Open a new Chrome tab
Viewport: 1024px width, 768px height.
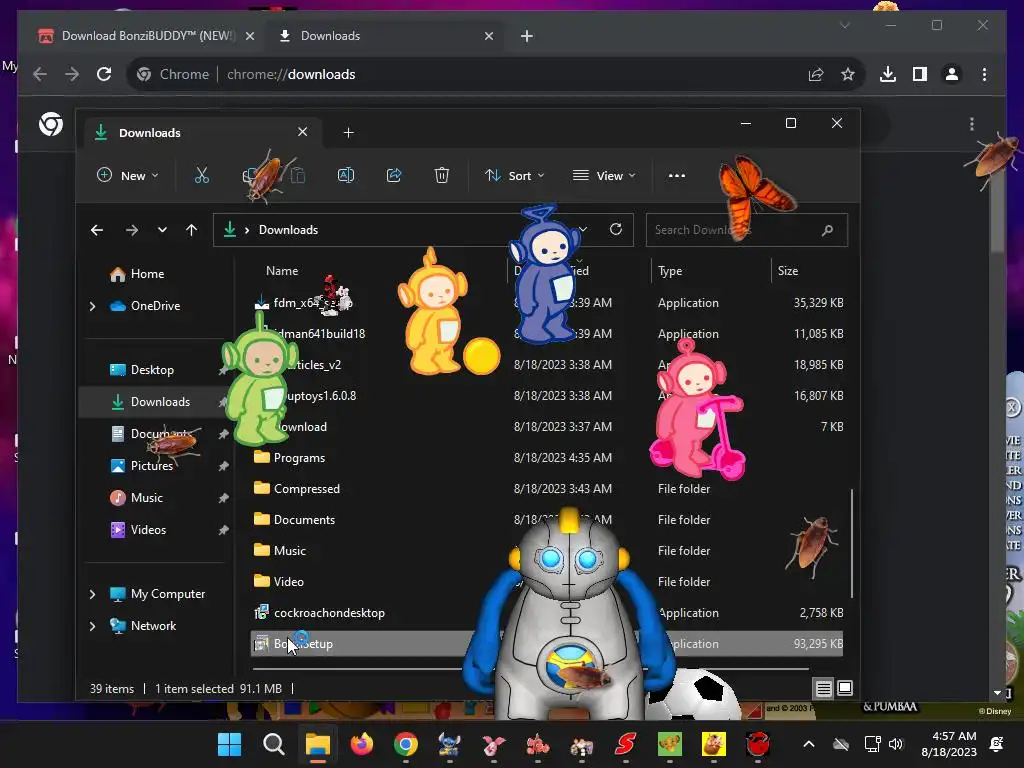coord(526,36)
